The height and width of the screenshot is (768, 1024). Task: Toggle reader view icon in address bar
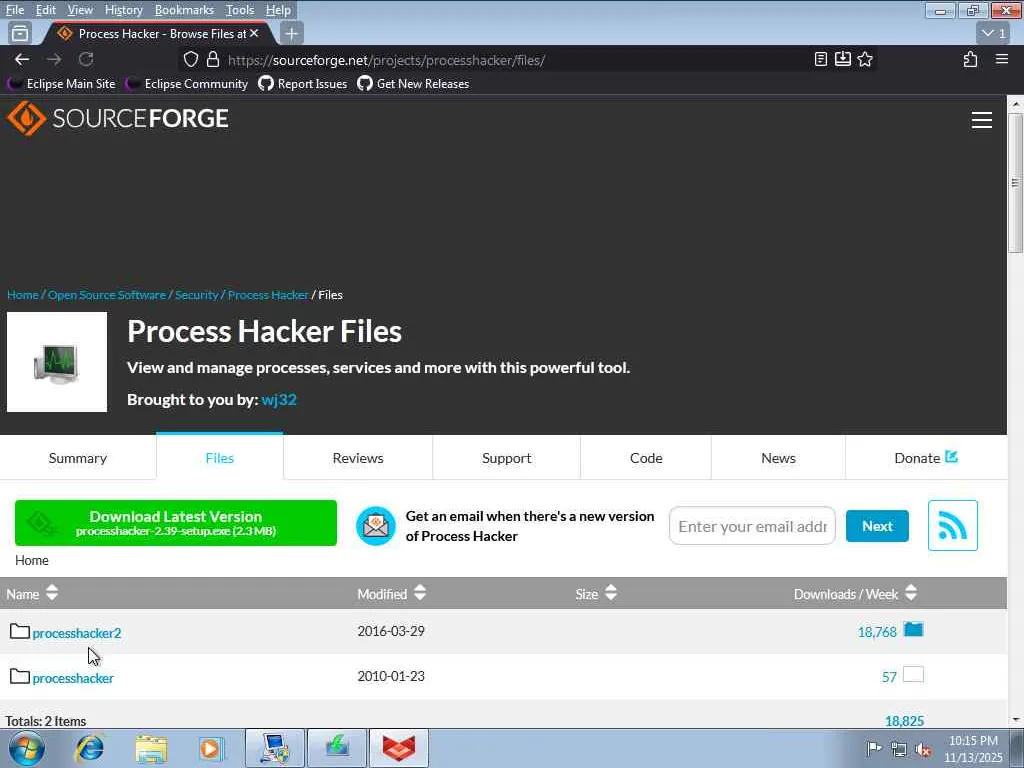(x=821, y=59)
